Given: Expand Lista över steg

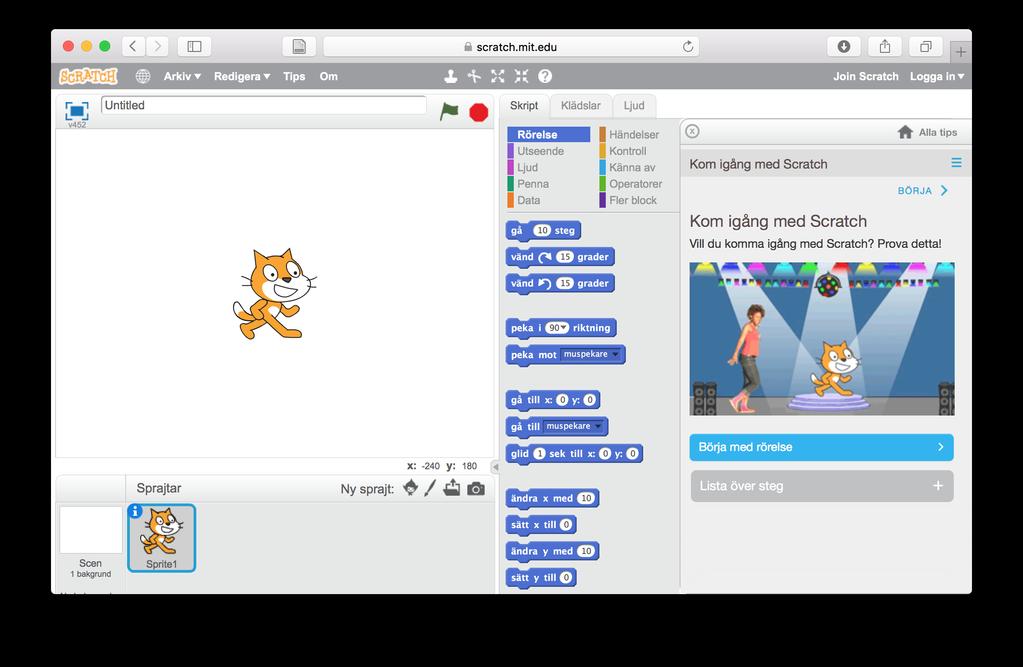Looking at the screenshot, I should tap(822, 486).
